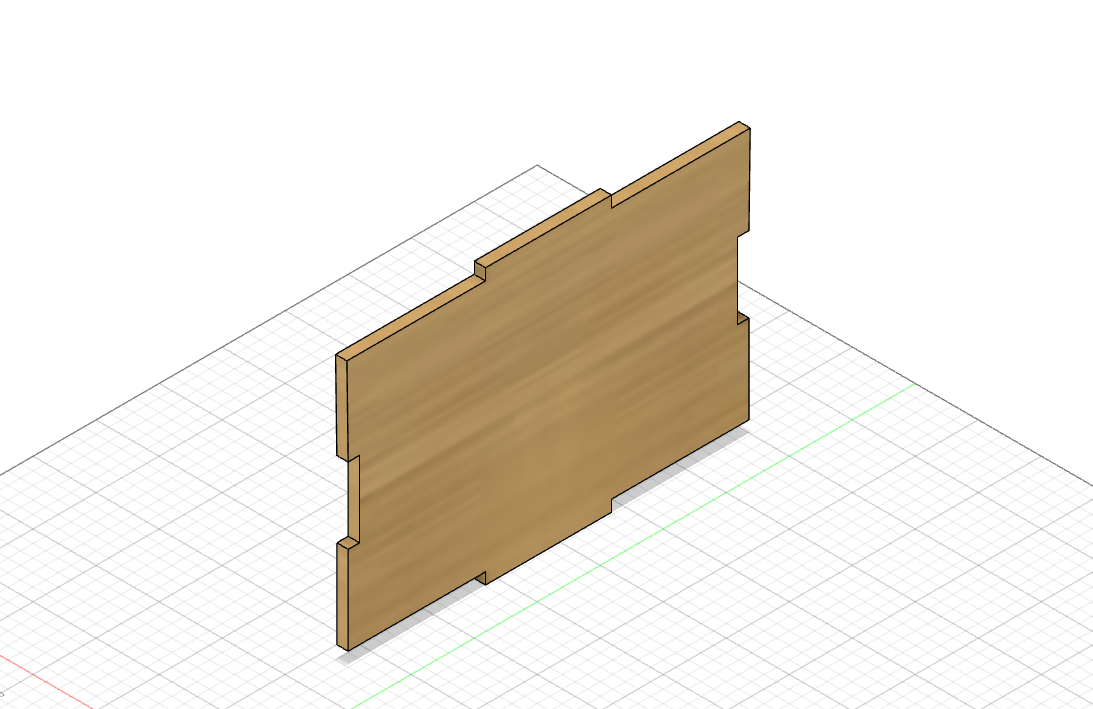Select the green axis line on the grid

tap(632, 545)
